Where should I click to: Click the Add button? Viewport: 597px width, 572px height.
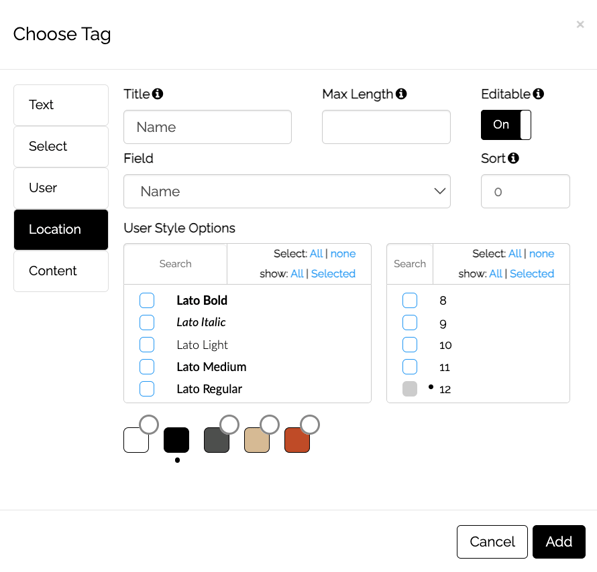[559, 542]
